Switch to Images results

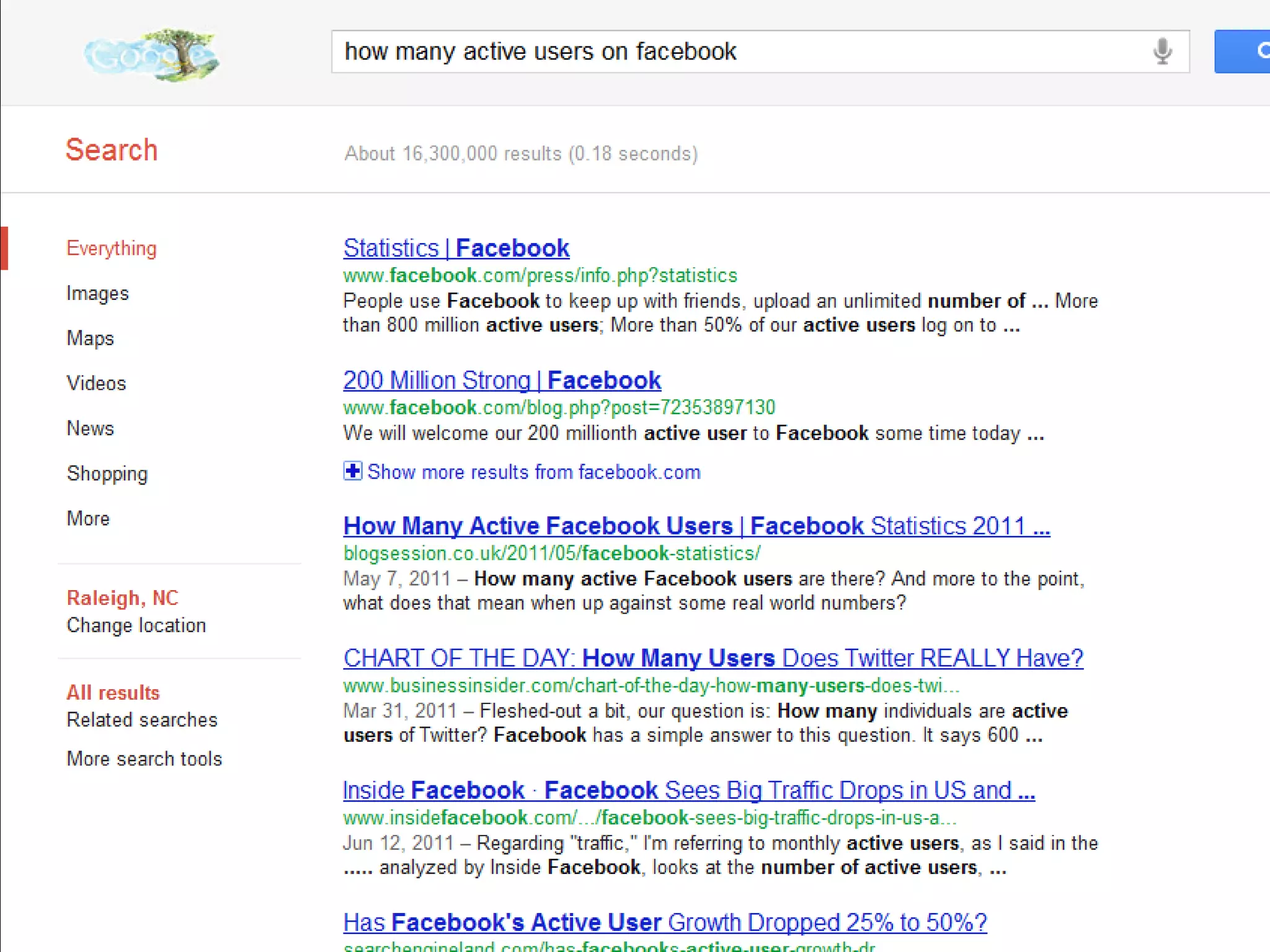[97, 293]
